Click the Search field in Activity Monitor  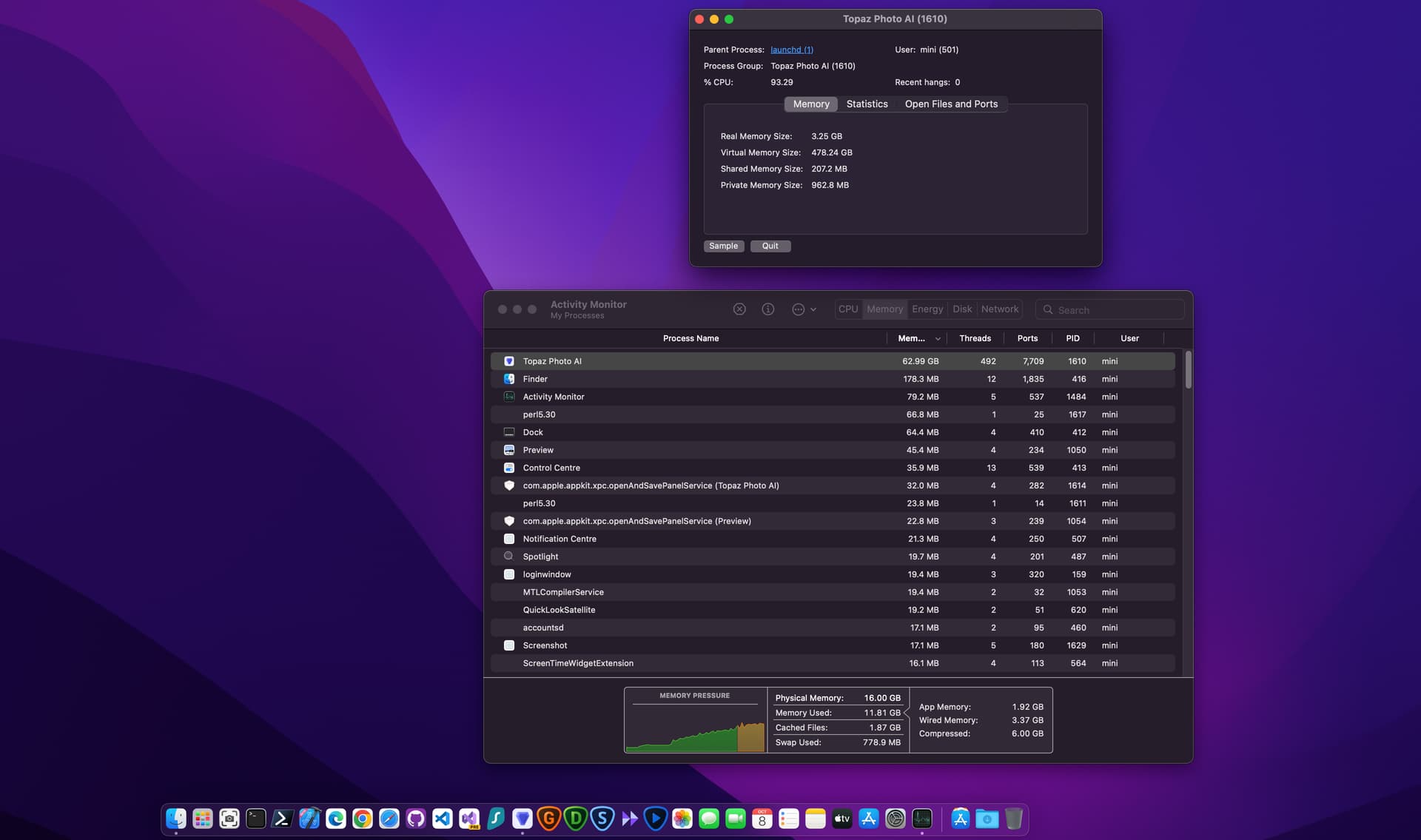1114,310
